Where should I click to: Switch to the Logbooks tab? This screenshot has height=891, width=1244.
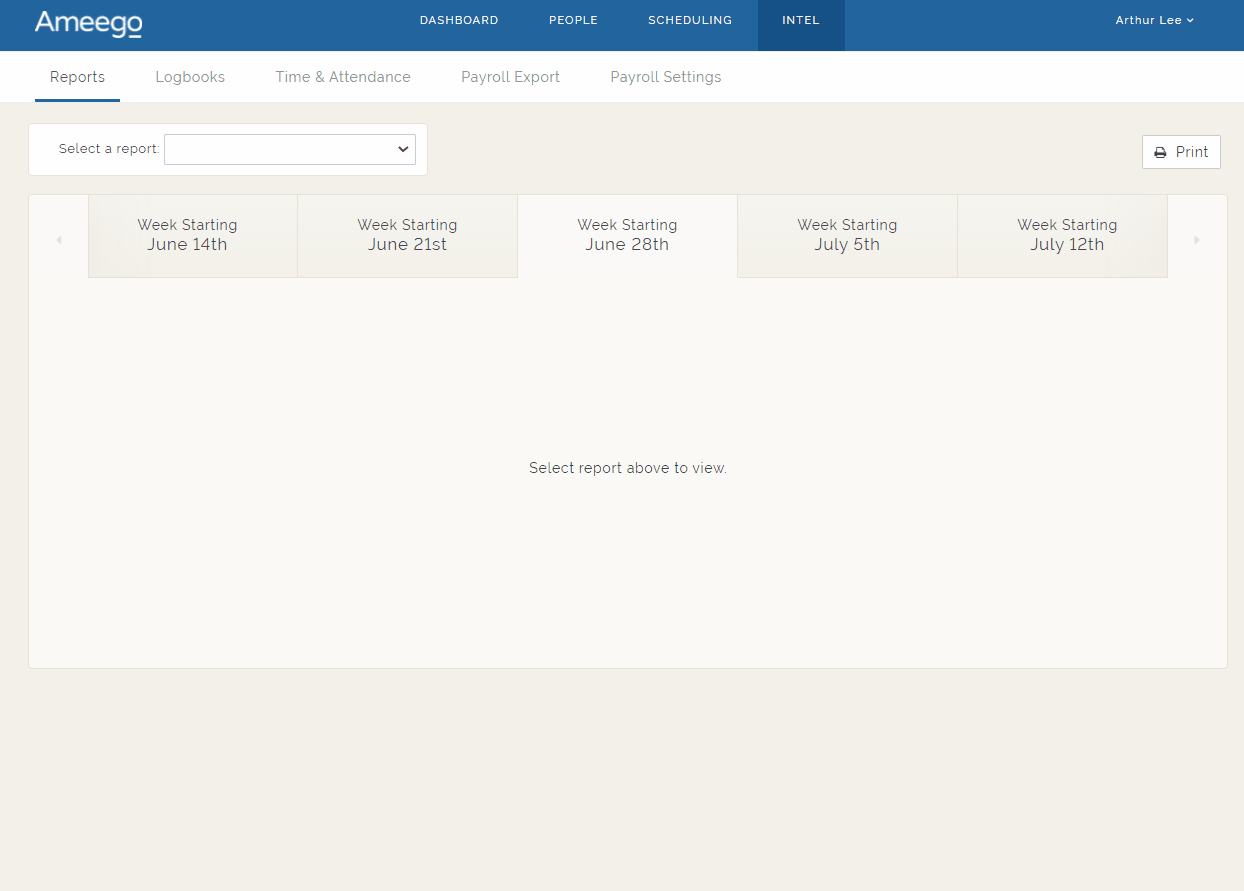tap(190, 76)
